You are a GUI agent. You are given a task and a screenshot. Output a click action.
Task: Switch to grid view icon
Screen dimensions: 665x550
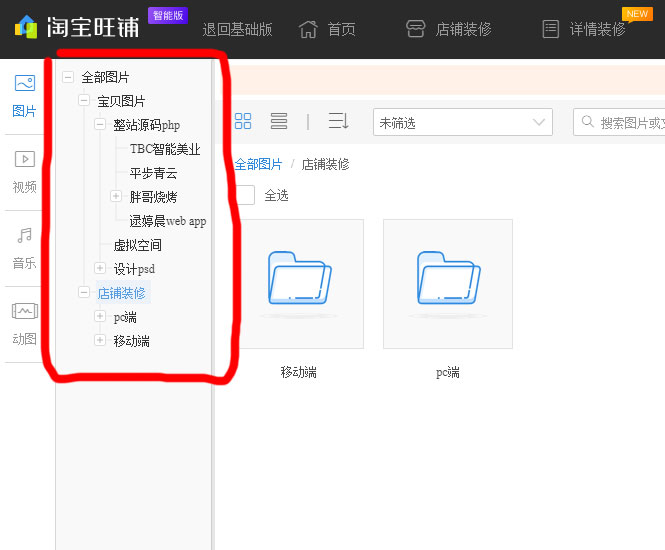[x=243, y=121]
